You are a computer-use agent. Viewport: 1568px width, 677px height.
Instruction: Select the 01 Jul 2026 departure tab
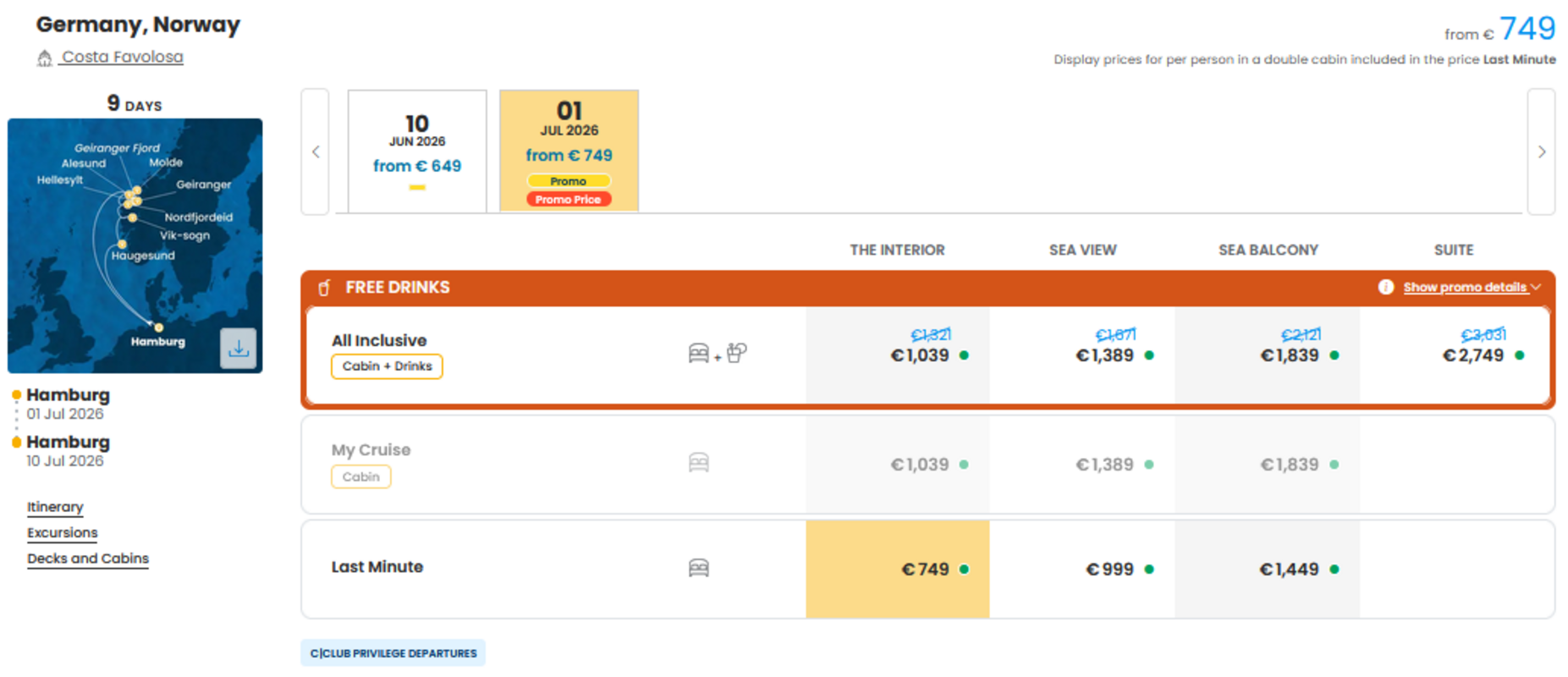click(x=569, y=151)
